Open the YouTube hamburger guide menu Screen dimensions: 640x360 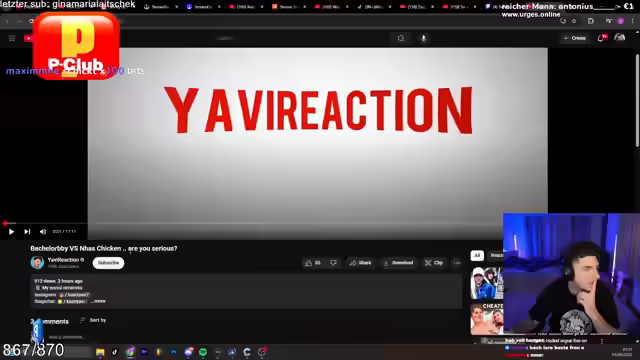[x=12, y=38]
